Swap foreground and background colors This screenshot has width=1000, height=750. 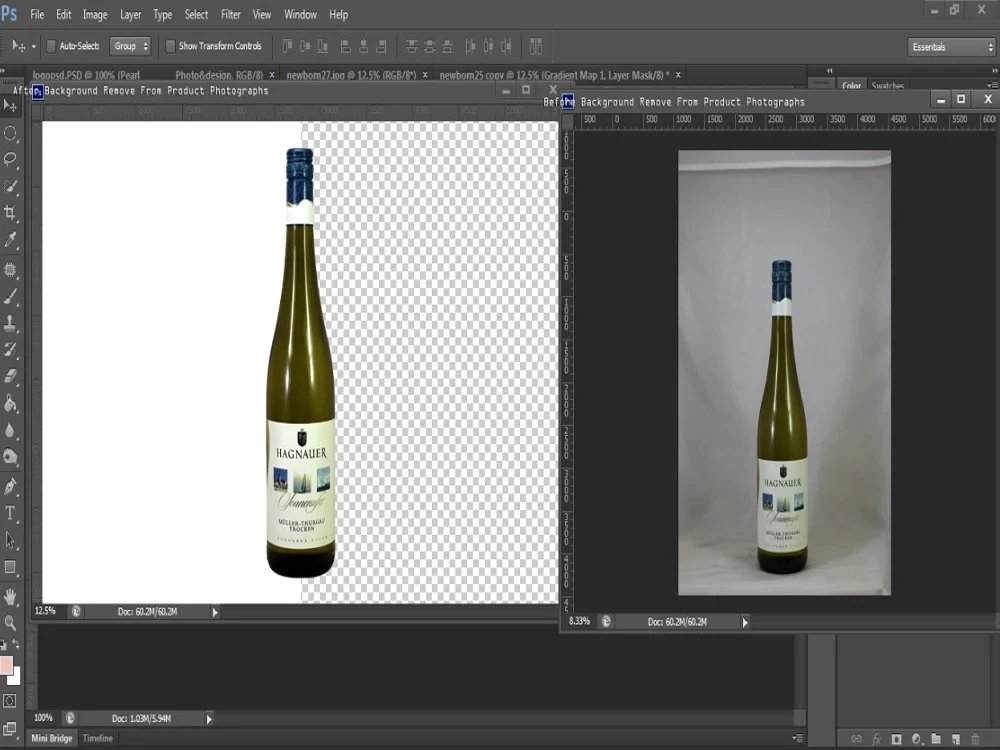(16, 645)
